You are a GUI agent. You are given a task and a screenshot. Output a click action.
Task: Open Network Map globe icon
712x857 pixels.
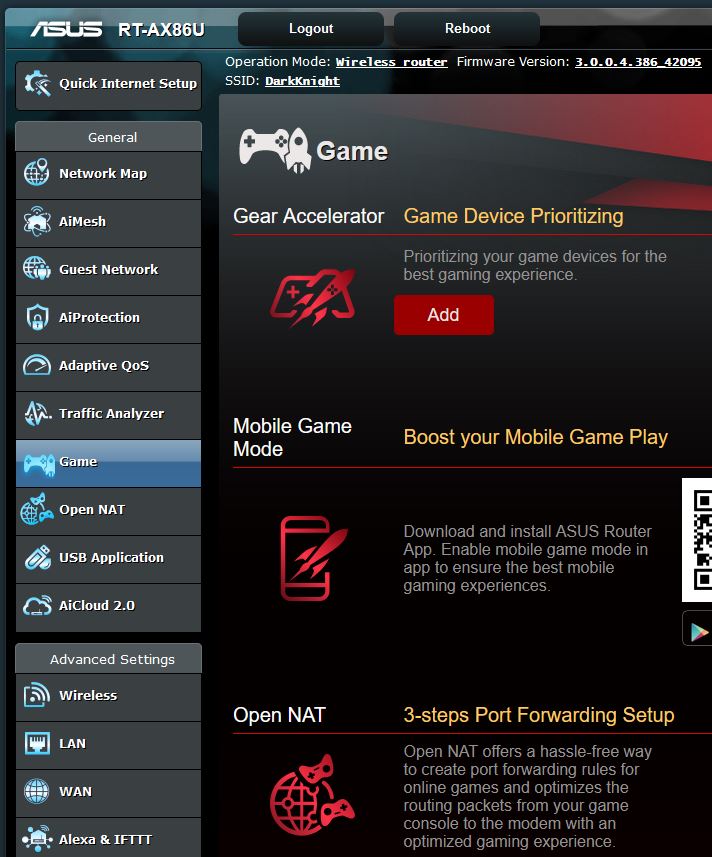[x=37, y=173]
